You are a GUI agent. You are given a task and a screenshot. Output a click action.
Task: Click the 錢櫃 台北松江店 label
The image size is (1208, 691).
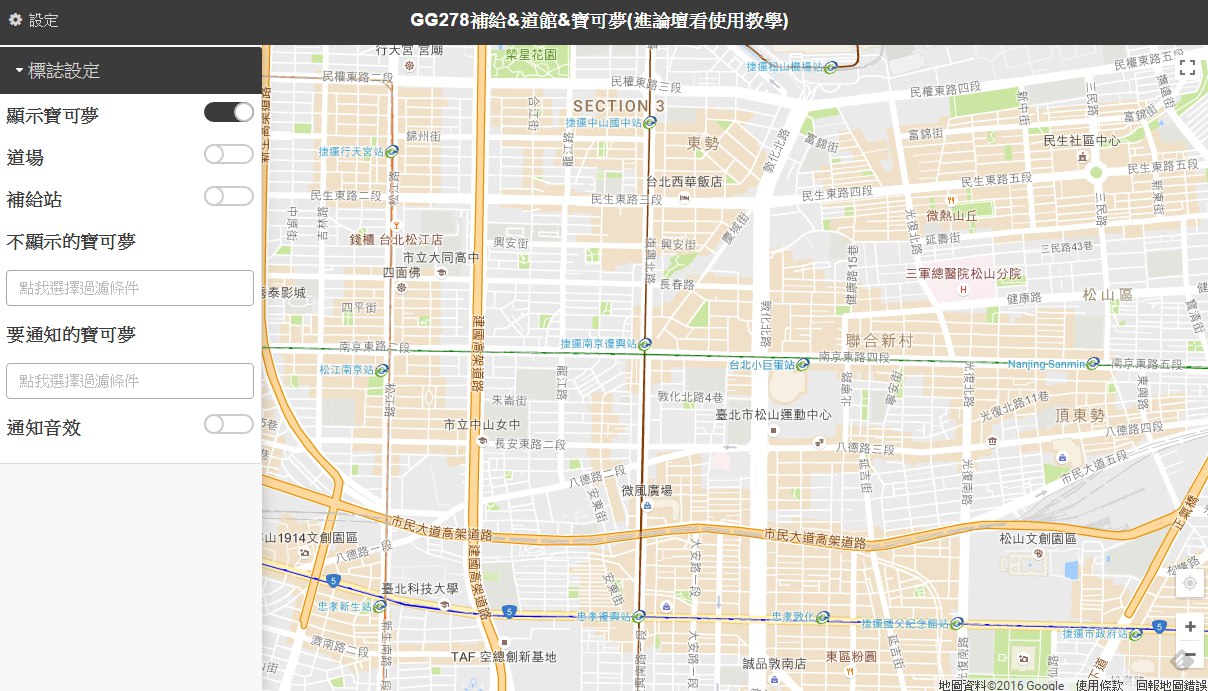click(x=396, y=240)
